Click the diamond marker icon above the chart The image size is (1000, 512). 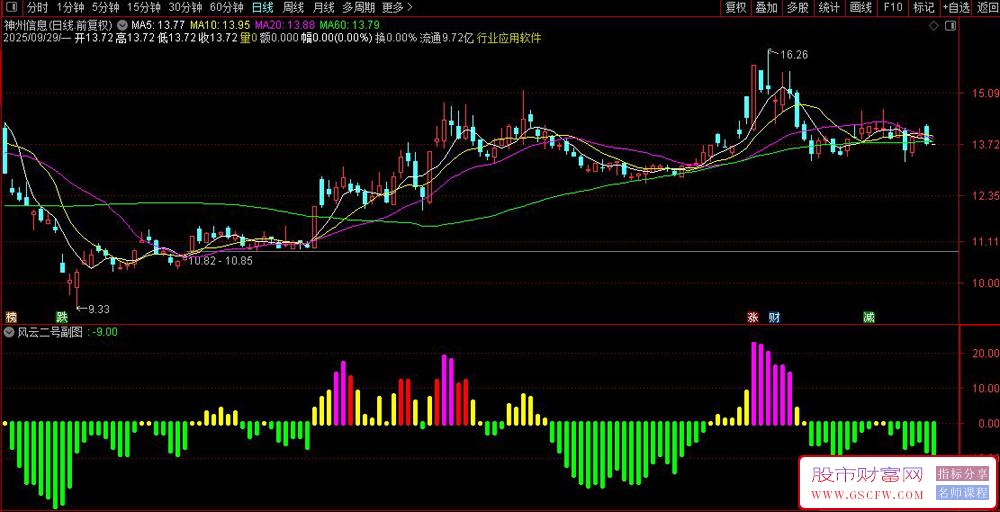[933, 26]
